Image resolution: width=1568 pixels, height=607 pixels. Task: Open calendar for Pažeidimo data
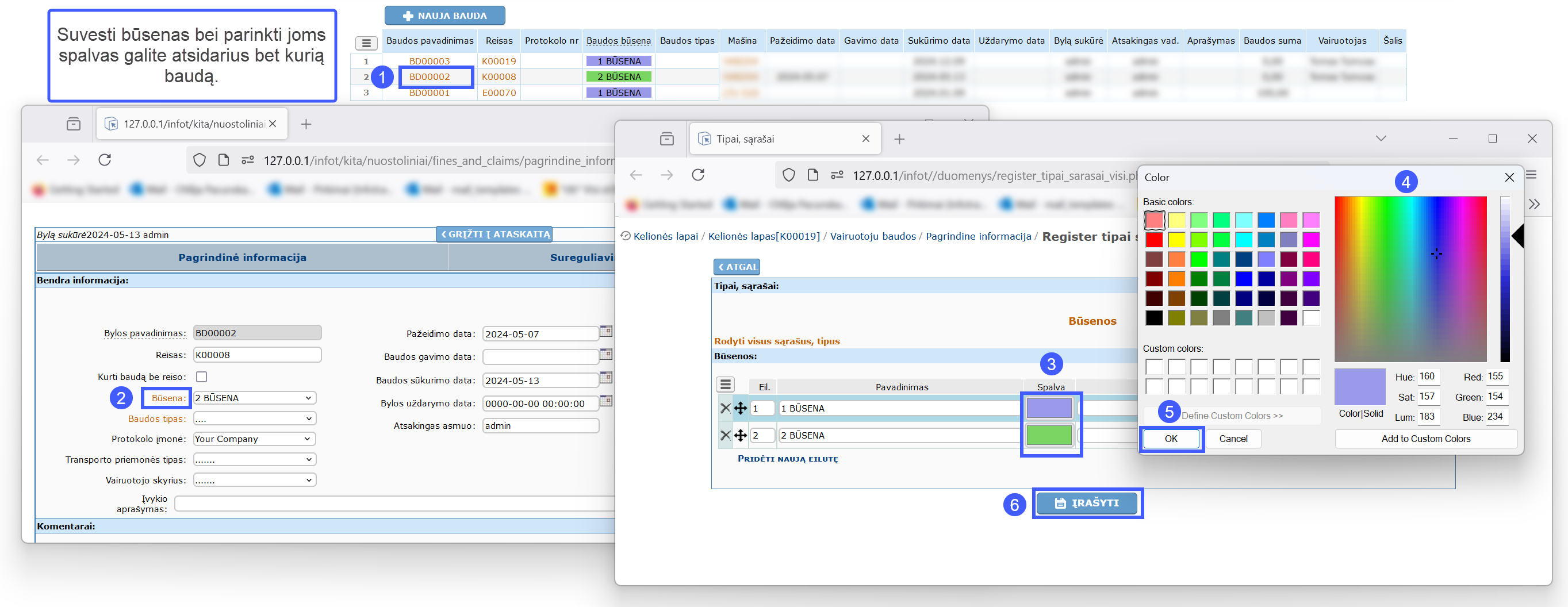pyautogui.click(x=605, y=332)
